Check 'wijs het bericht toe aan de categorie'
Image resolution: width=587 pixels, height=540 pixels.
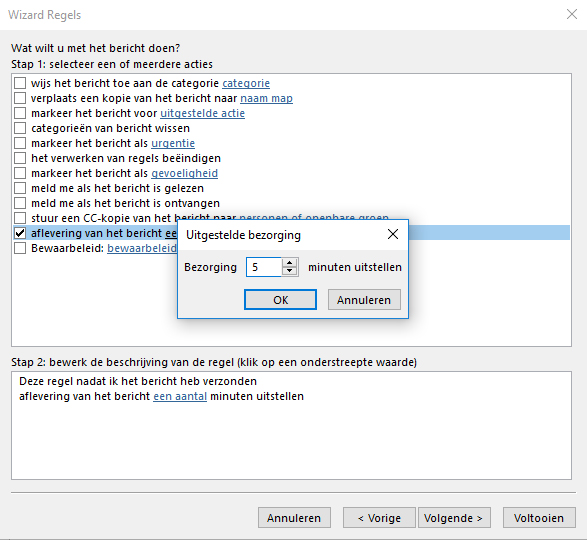(20, 83)
